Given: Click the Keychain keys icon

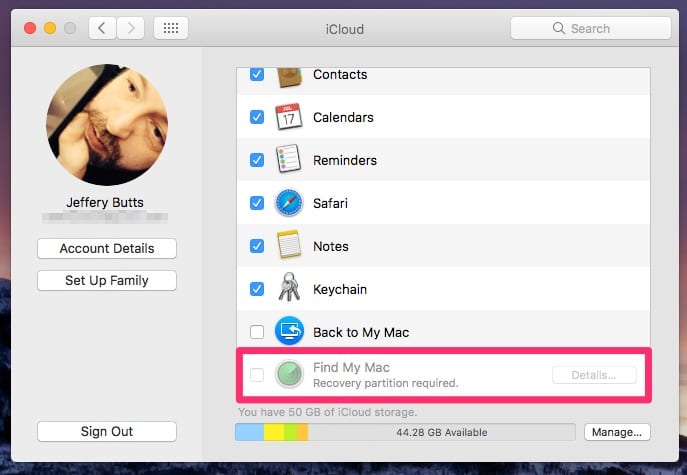Looking at the screenshot, I should pyautogui.click(x=289, y=287).
